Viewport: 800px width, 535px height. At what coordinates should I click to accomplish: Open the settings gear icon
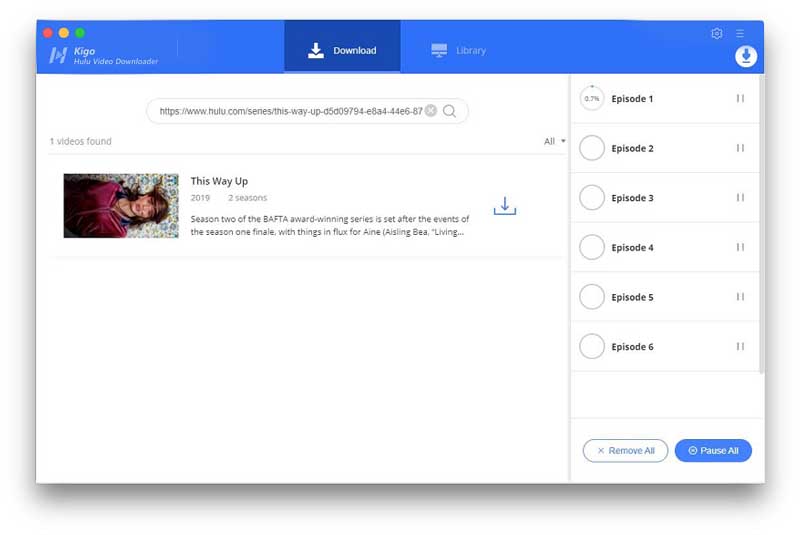coord(716,34)
